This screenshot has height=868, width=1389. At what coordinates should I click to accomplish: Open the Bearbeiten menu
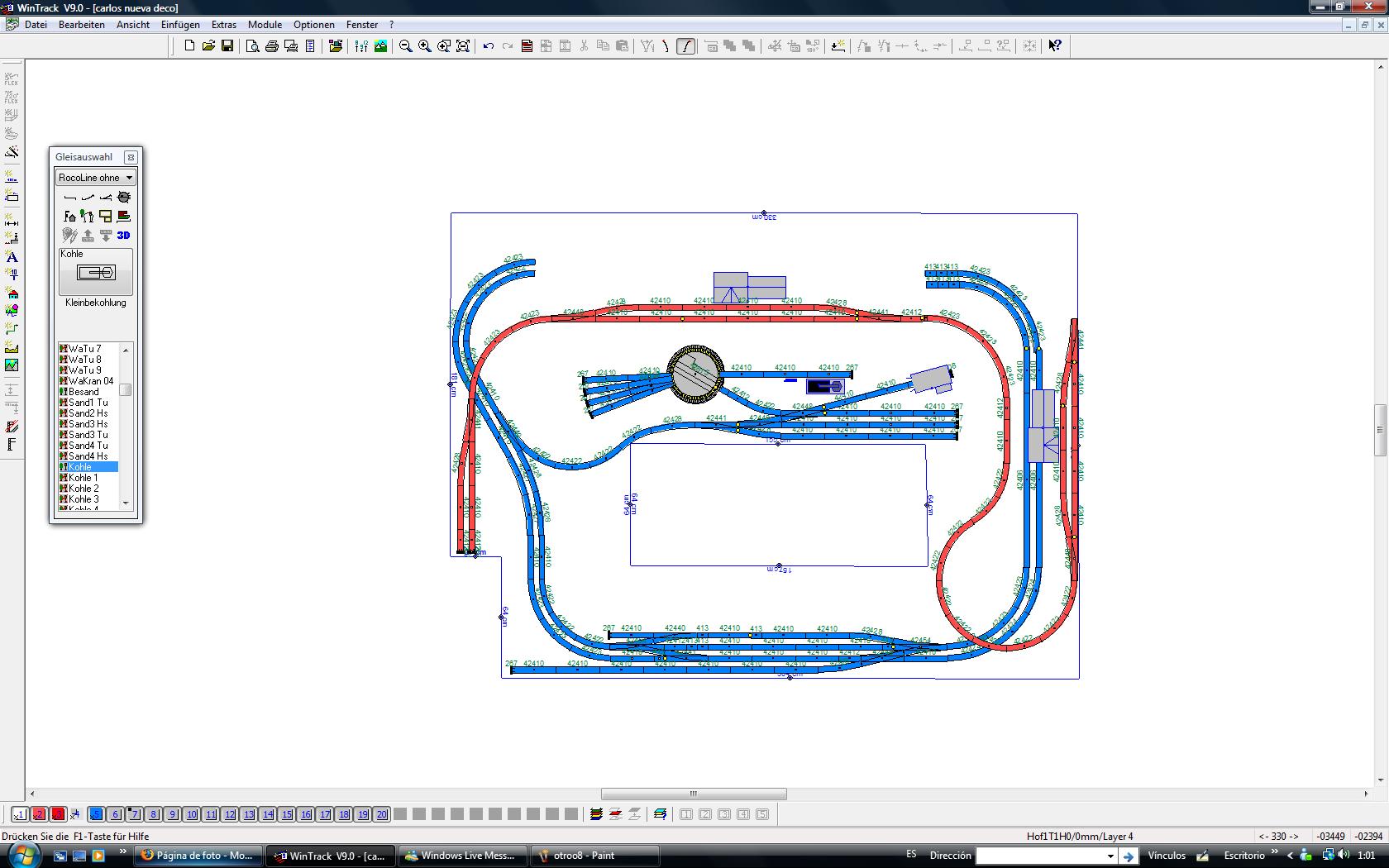[82, 25]
